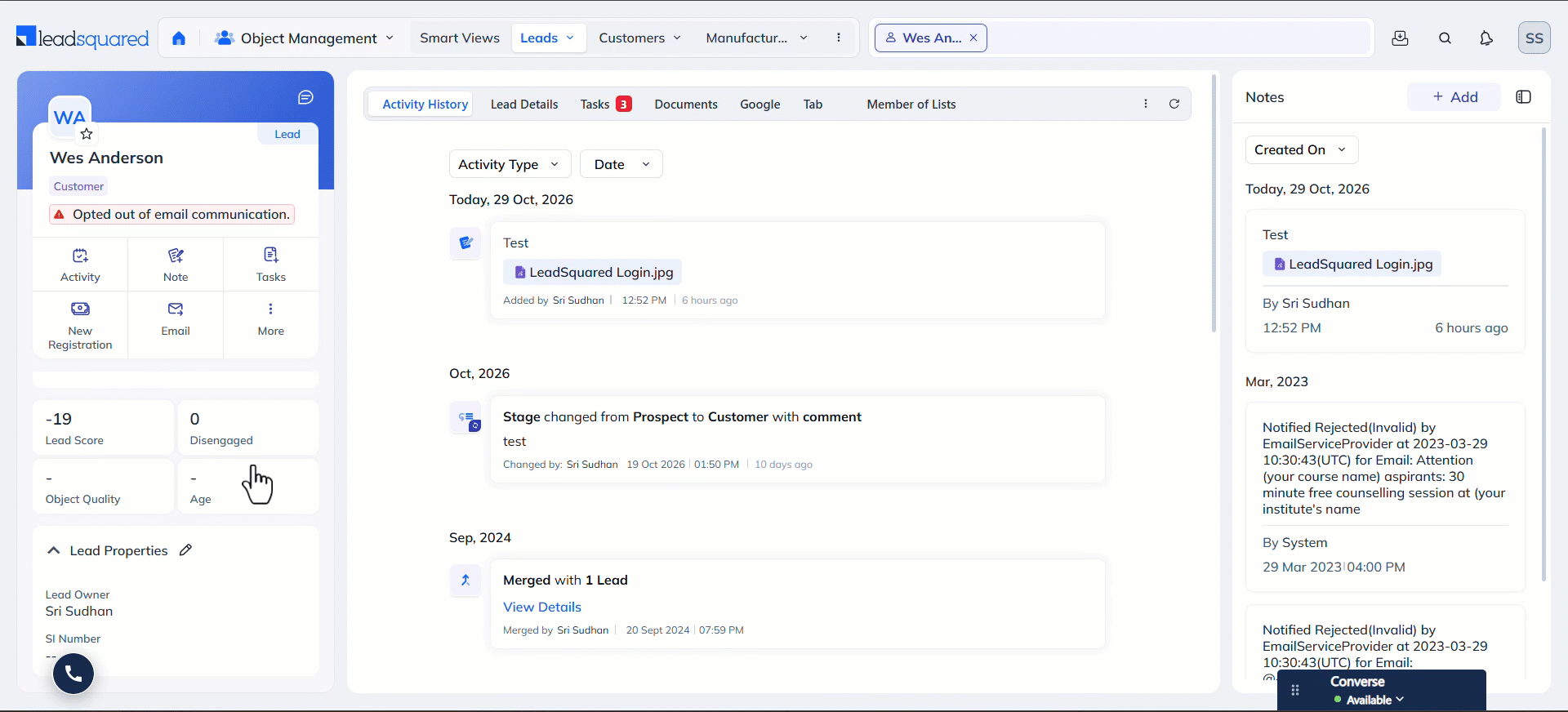
Task: Switch to Lead Details tab
Action: coord(524,105)
